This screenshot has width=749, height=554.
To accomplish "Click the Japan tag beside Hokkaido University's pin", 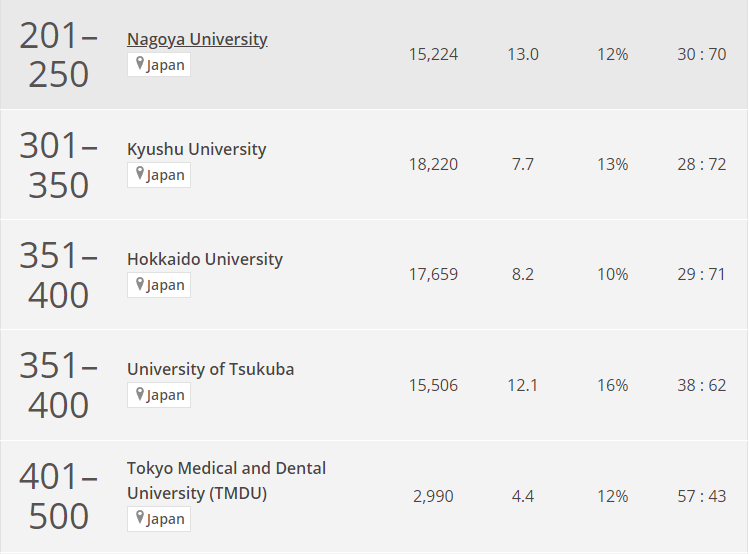I will click(x=166, y=286).
